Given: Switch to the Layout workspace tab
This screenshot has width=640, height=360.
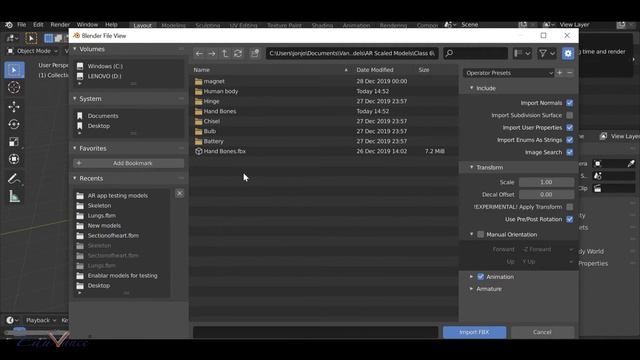Looking at the screenshot, I should click(142, 25).
